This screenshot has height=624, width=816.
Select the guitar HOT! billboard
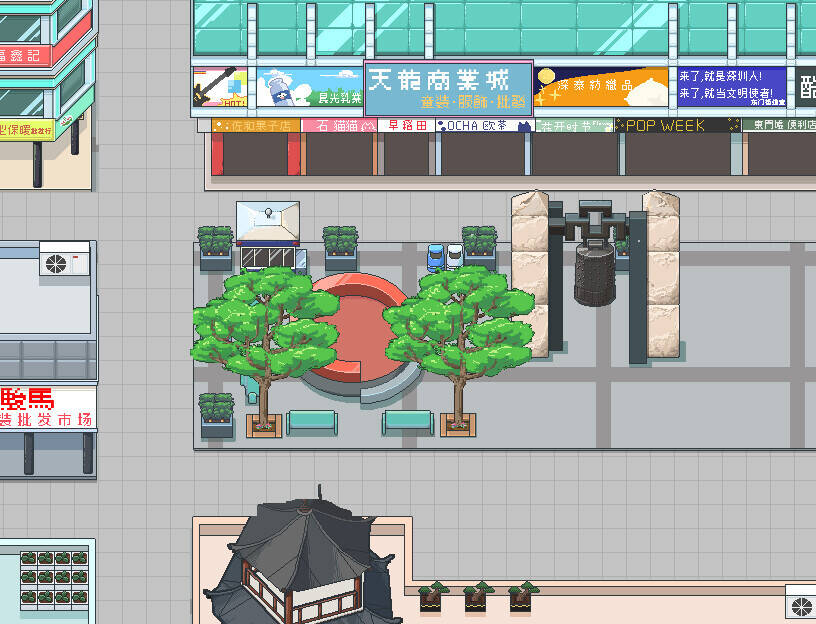coord(220,87)
